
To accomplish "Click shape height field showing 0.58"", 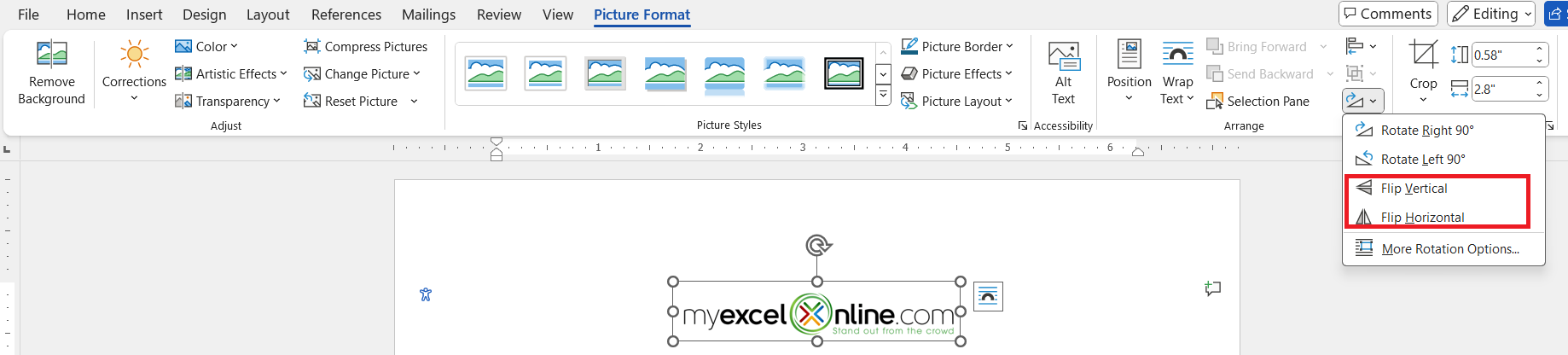I will (1501, 55).
